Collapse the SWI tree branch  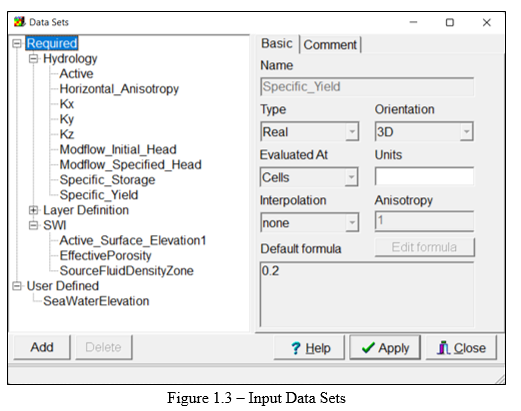33,225
